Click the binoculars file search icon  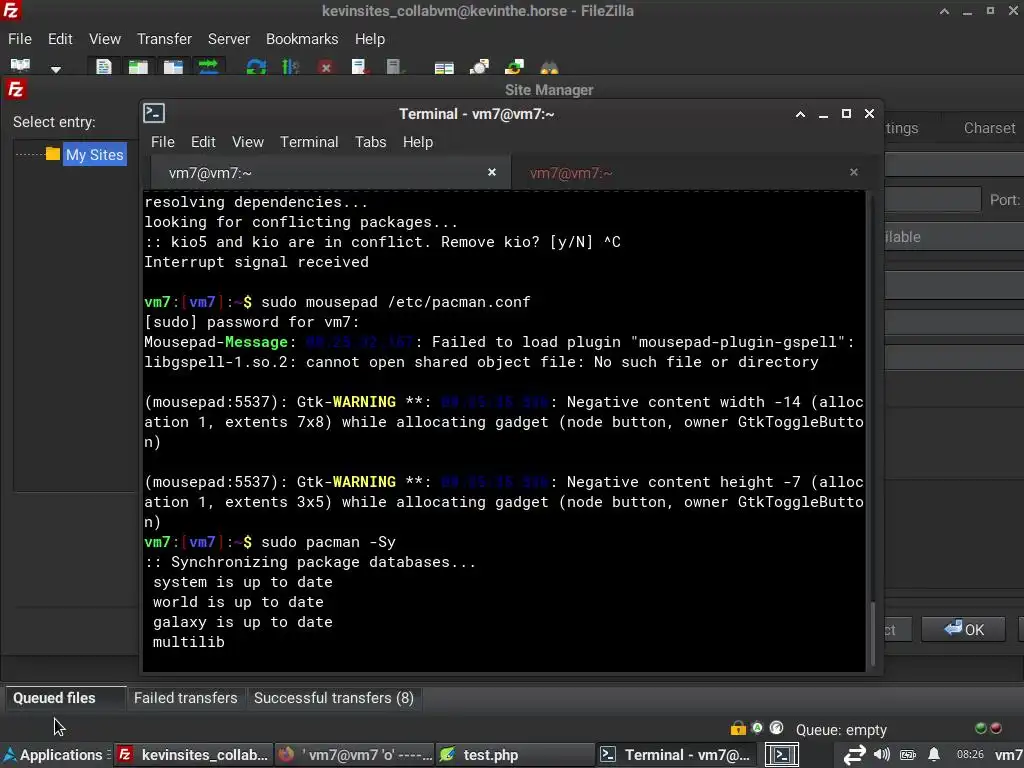click(x=549, y=67)
